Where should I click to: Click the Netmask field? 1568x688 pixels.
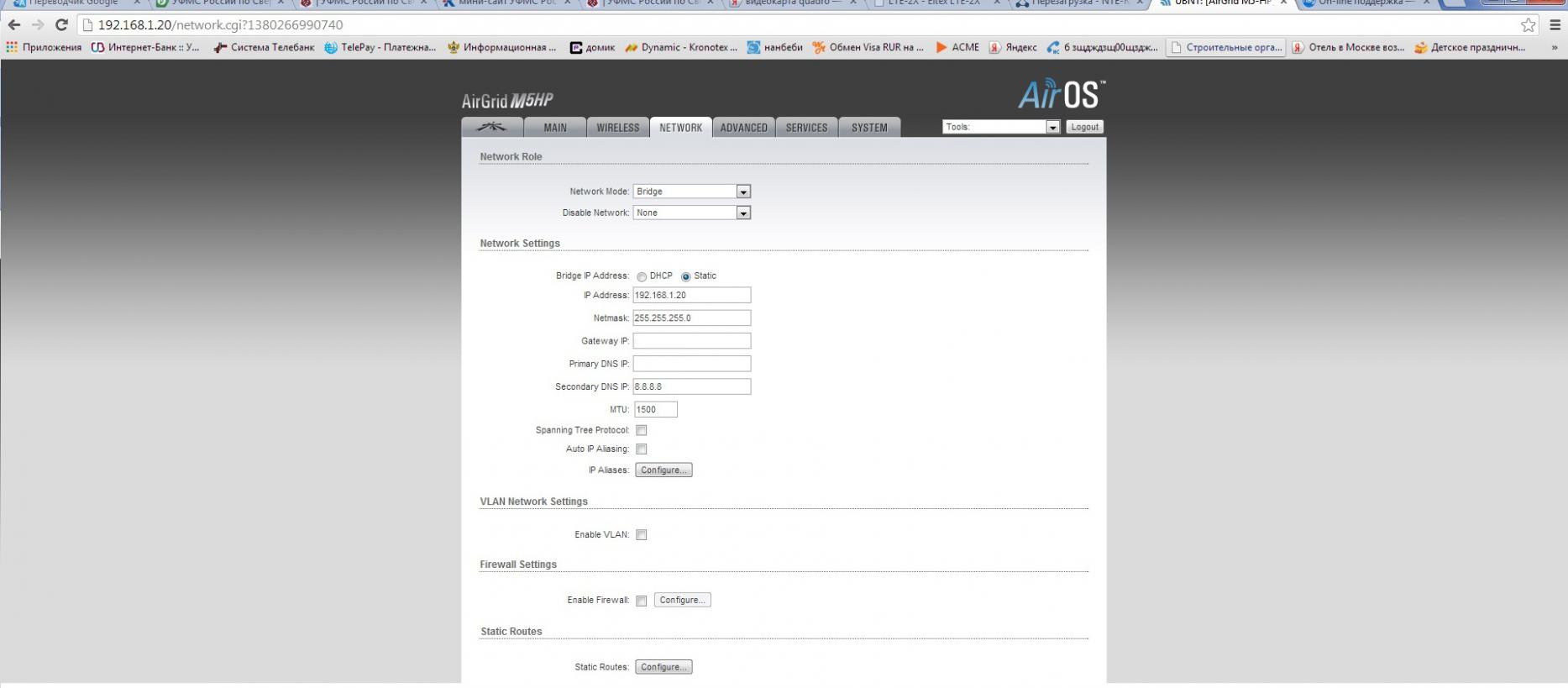pos(692,318)
